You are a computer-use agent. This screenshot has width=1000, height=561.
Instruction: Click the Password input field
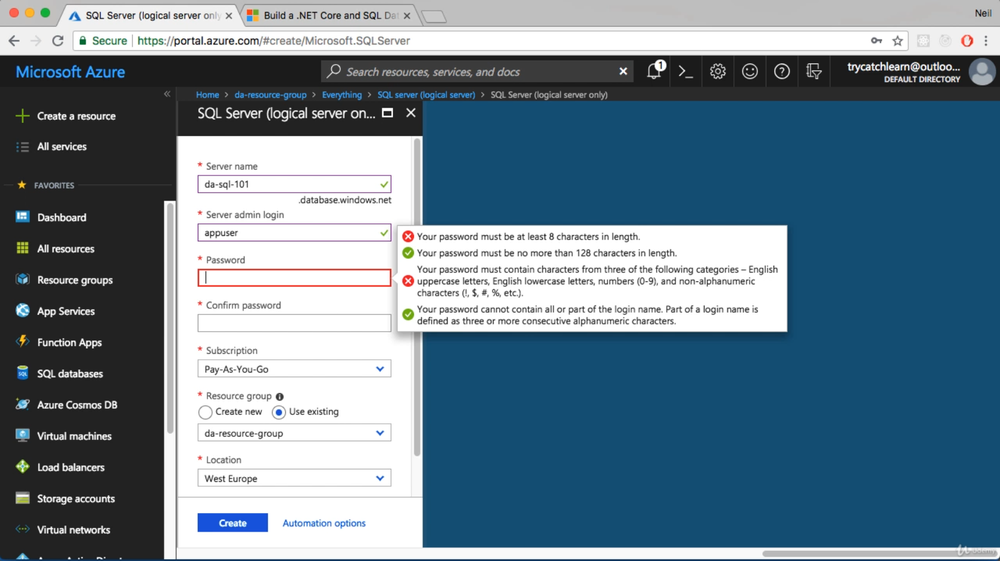tap(294, 278)
